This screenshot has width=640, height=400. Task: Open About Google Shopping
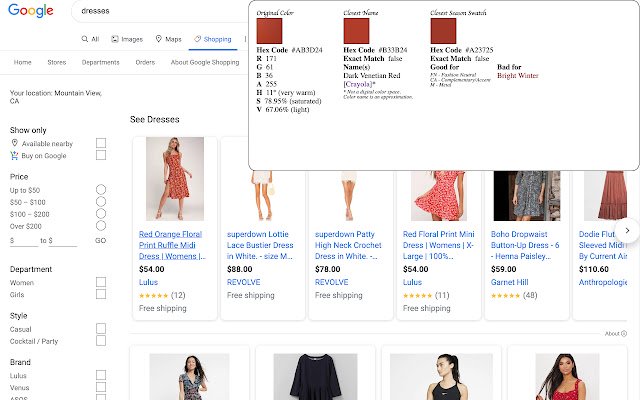point(204,62)
